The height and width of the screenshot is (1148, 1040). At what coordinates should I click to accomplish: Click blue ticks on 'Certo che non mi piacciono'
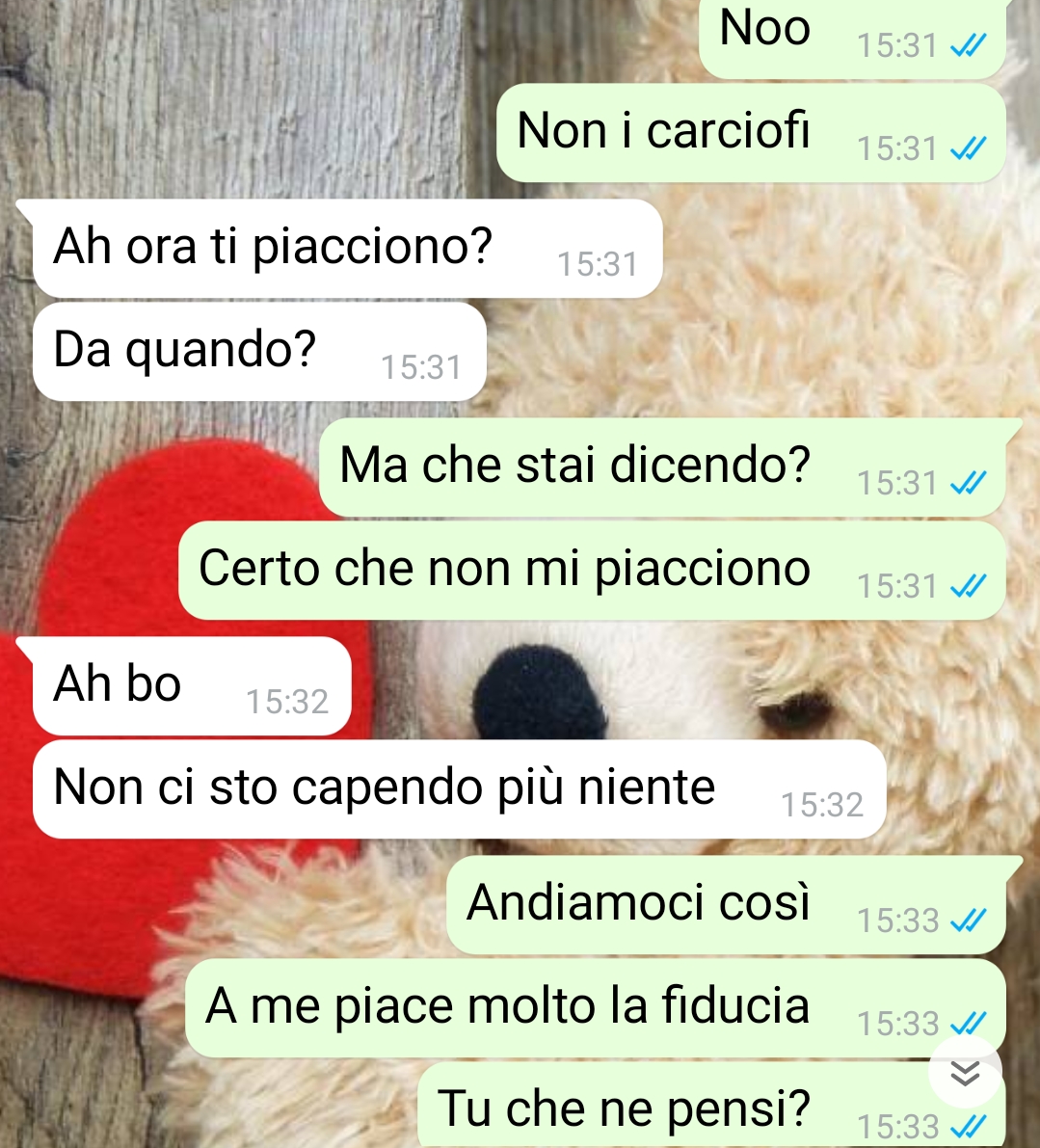click(968, 586)
